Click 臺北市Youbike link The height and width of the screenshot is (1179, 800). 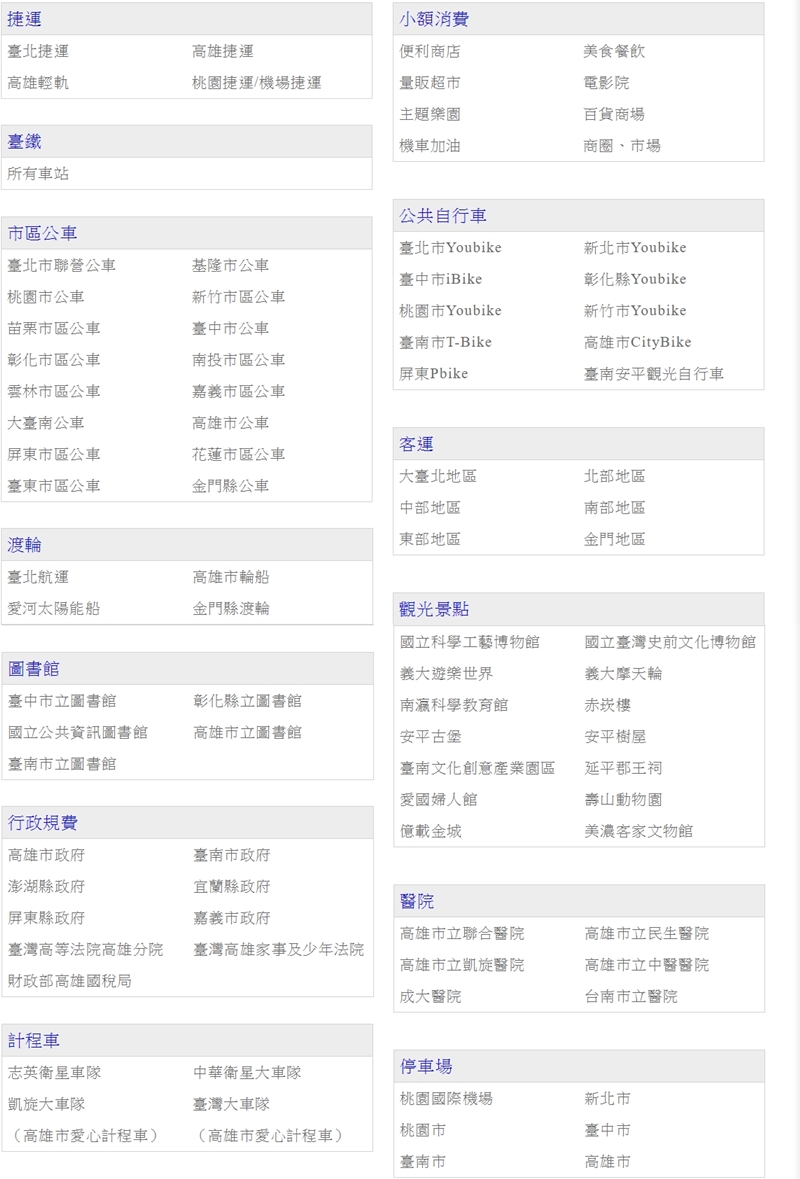pos(450,248)
